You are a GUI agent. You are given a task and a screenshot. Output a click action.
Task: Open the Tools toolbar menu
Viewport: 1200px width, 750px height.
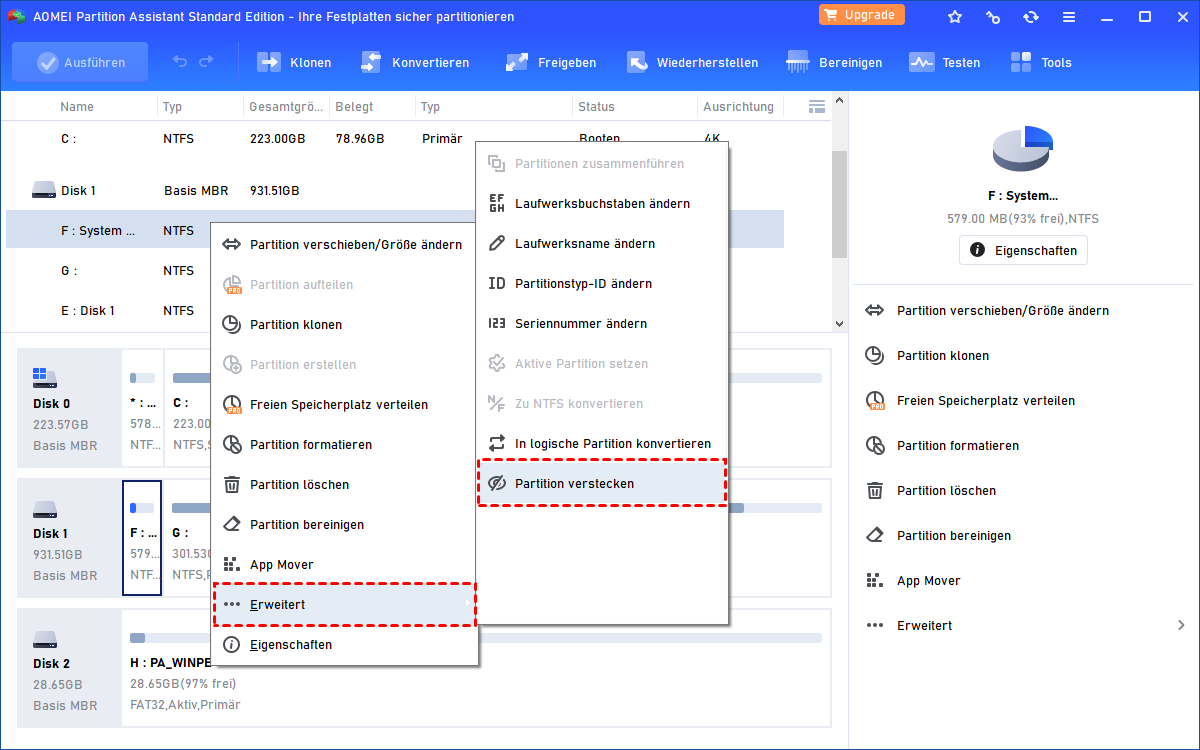(1040, 62)
